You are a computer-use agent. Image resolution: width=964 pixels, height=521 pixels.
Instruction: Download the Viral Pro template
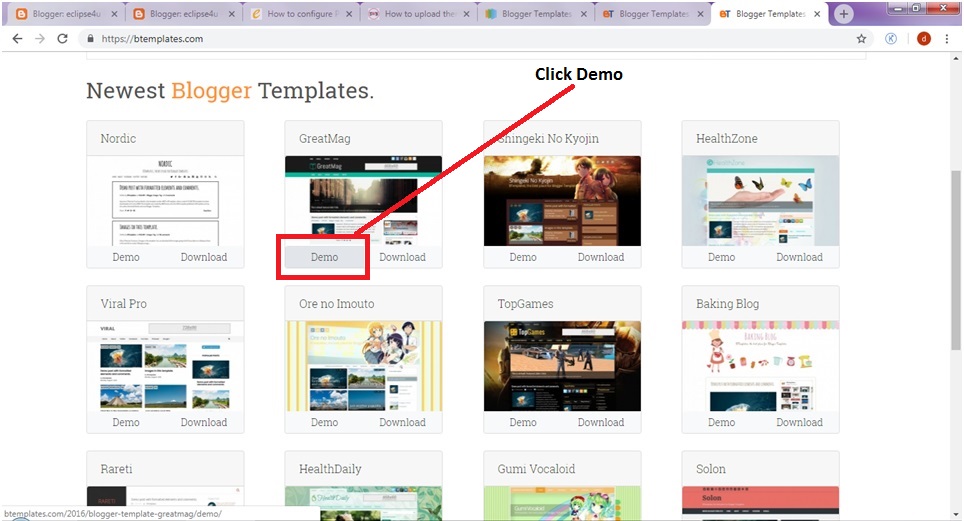[204, 423]
